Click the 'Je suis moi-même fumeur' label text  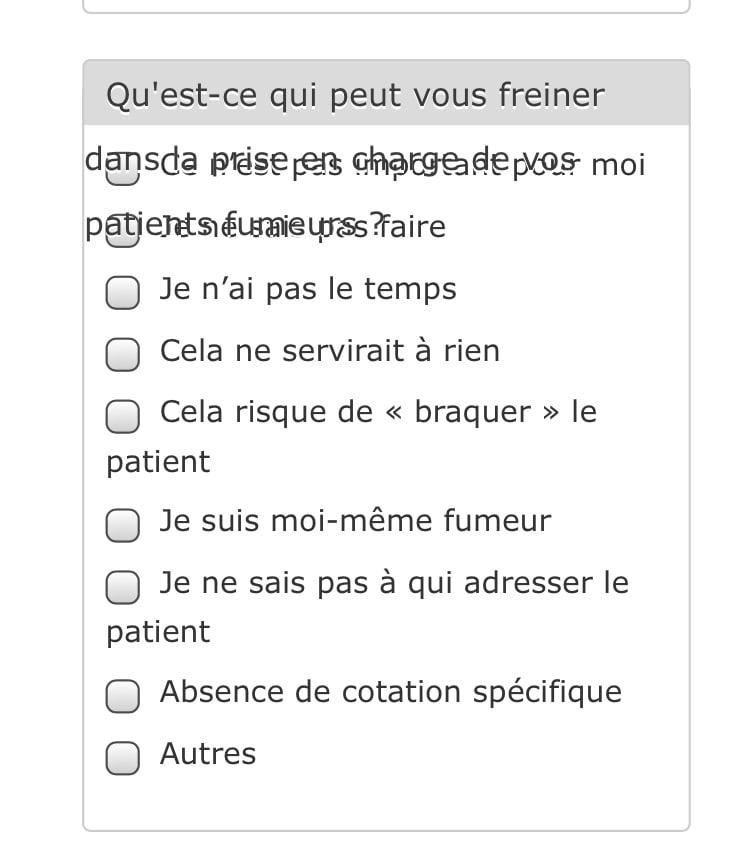[x=355, y=522]
